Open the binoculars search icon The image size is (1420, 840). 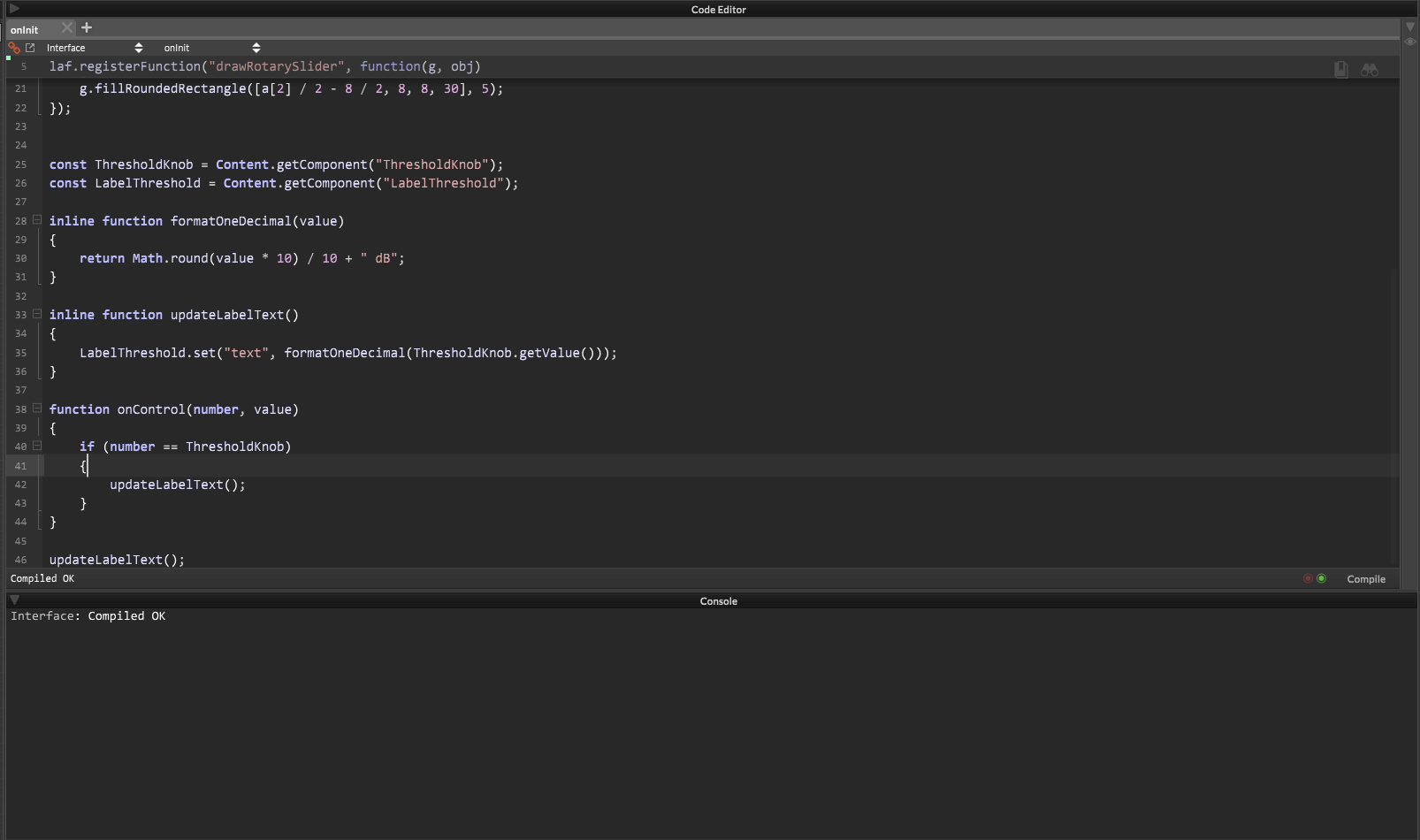1370,70
